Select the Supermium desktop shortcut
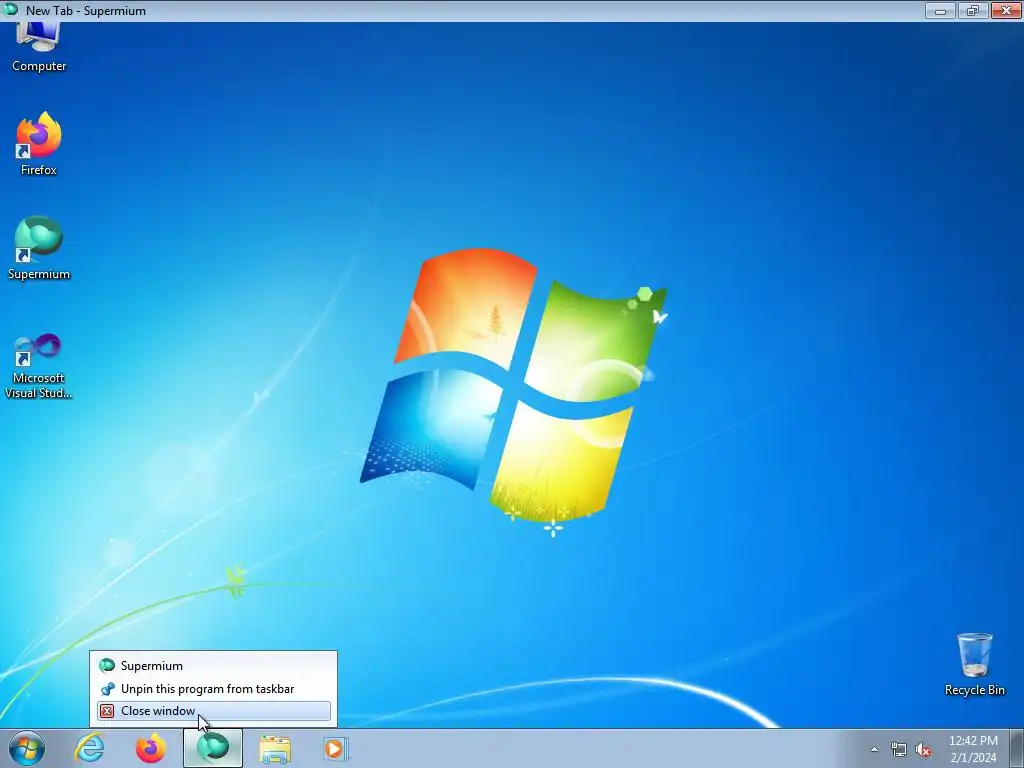 [39, 248]
